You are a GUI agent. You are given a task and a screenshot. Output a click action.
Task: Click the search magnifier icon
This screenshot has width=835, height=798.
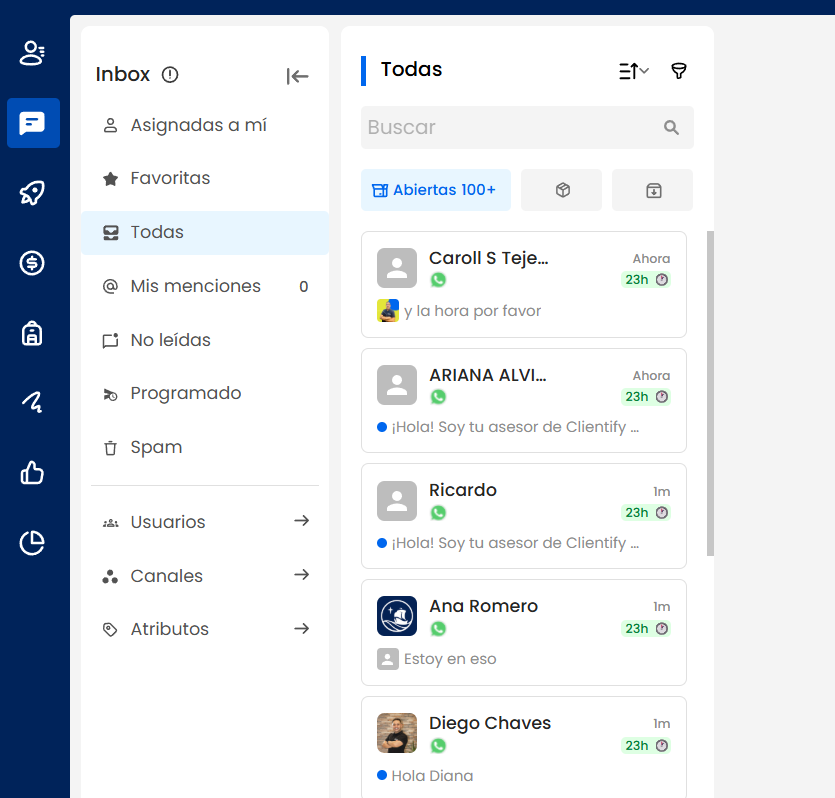[671, 127]
